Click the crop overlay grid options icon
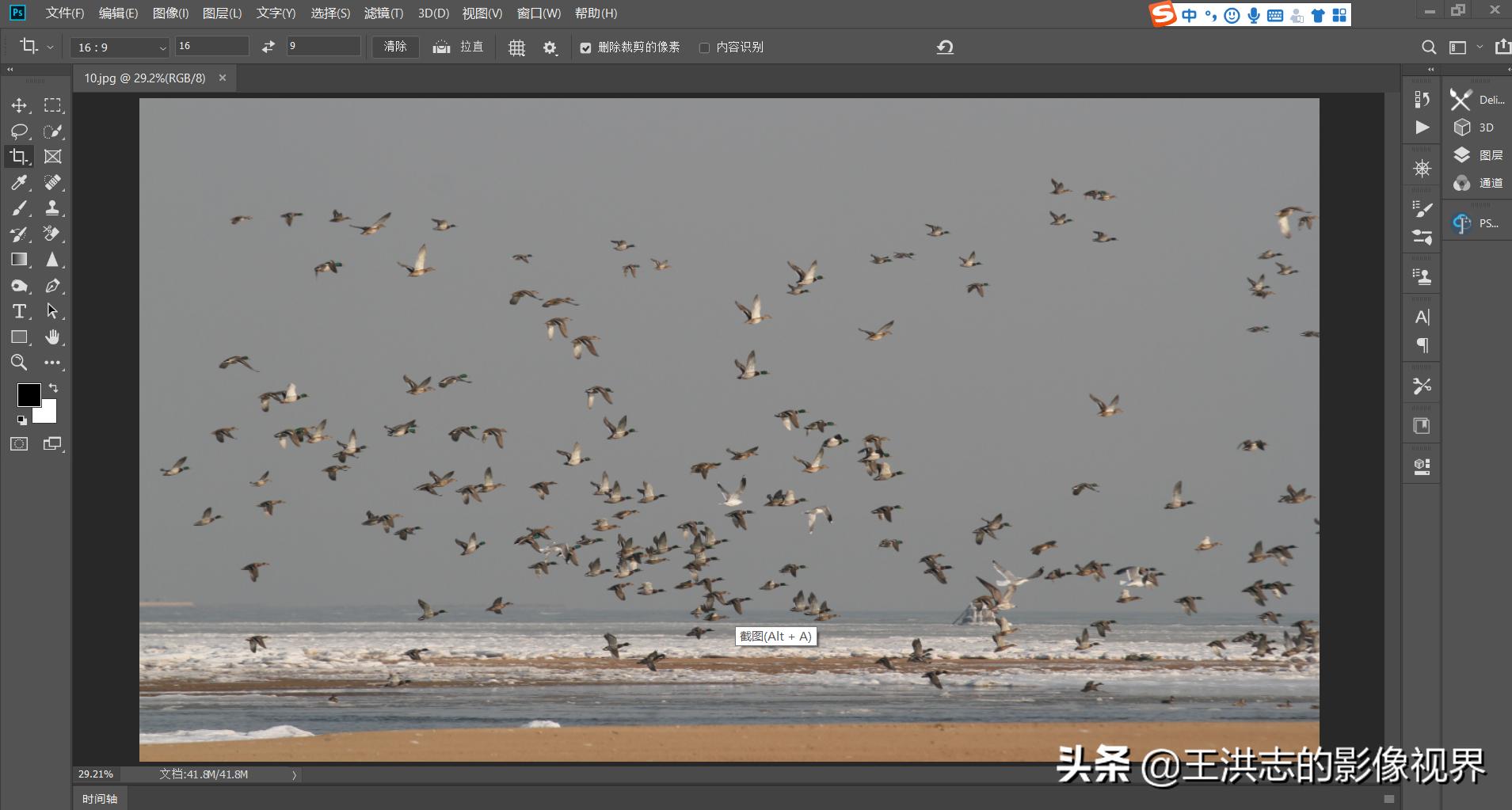1512x810 pixels. [516, 48]
